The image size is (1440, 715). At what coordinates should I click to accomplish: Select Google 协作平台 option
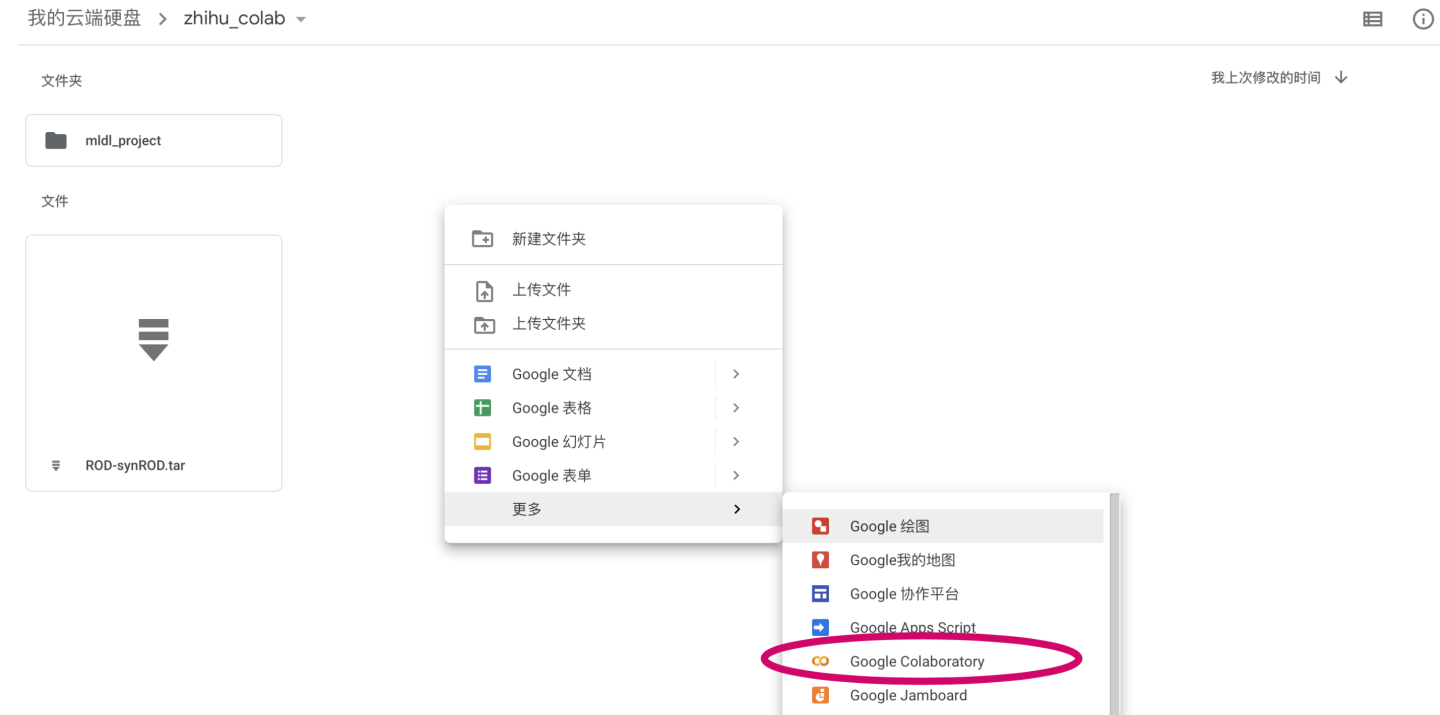tap(903, 593)
